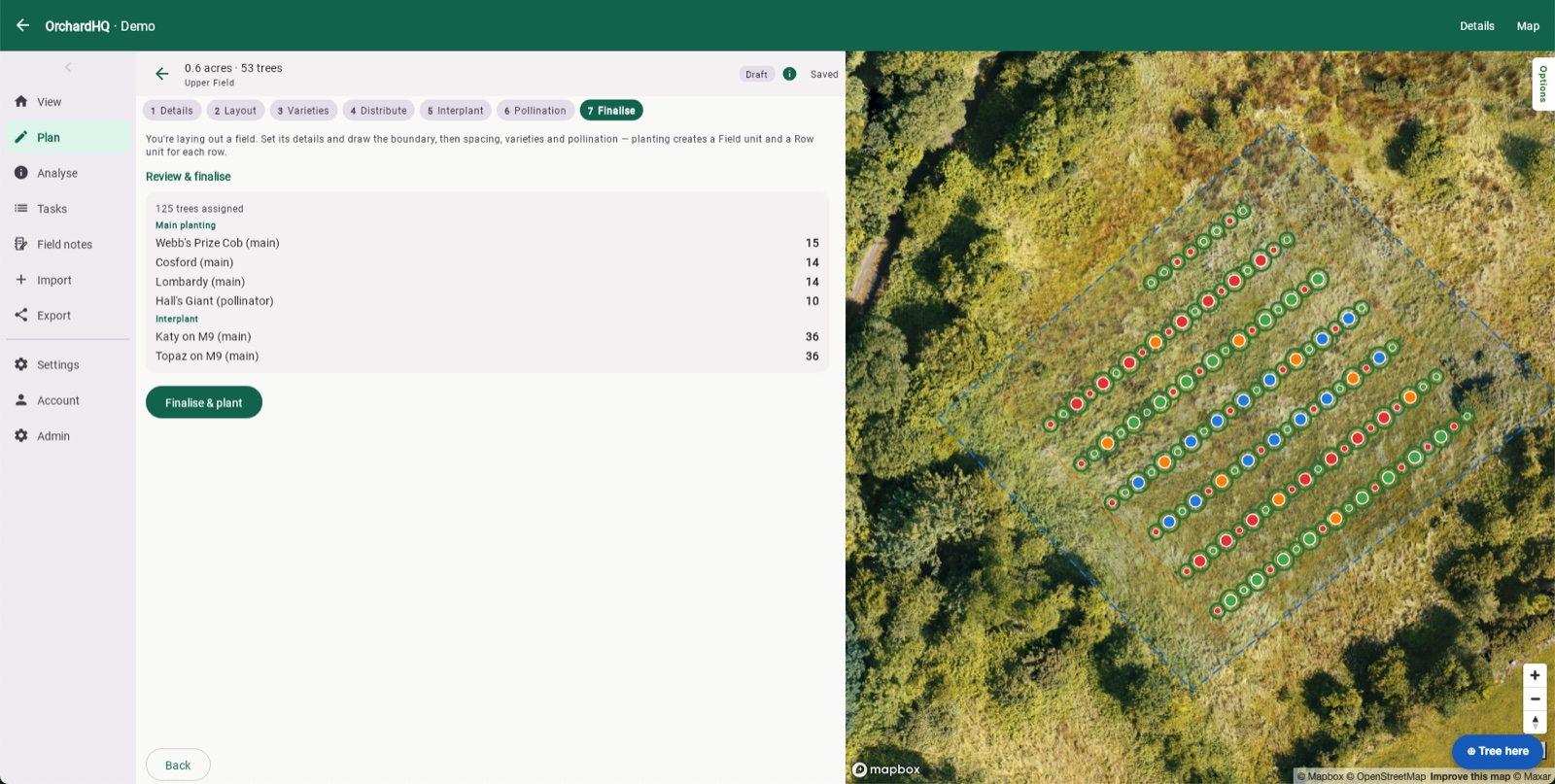This screenshot has width=1555, height=784.
Task: Open the Options side tab on map
Action: (x=1543, y=84)
